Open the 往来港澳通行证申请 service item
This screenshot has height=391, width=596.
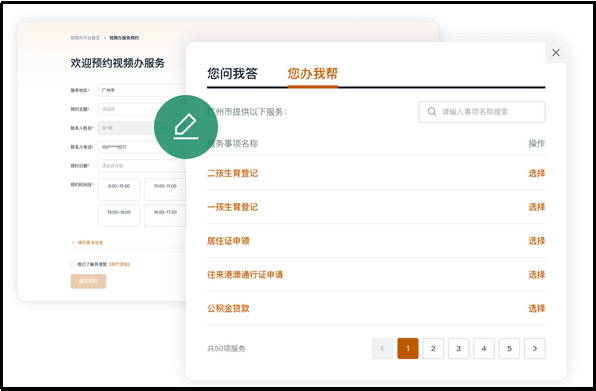pyautogui.click(x=245, y=275)
